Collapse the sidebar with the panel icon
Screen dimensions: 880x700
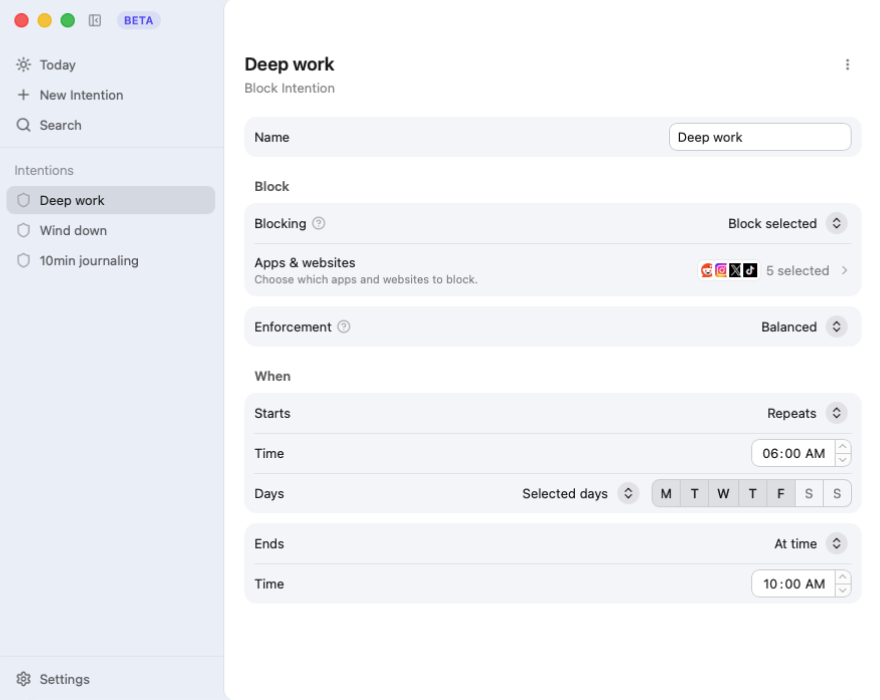(x=95, y=21)
